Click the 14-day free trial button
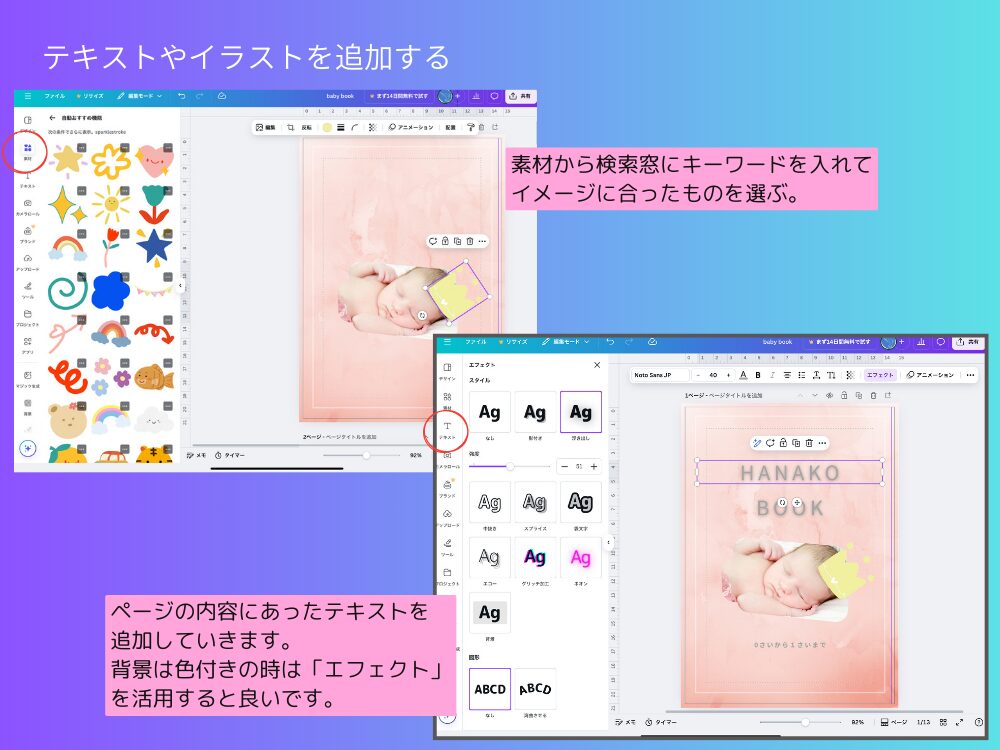This screenshot has width=1000, height=750. [x=842, y=342]
